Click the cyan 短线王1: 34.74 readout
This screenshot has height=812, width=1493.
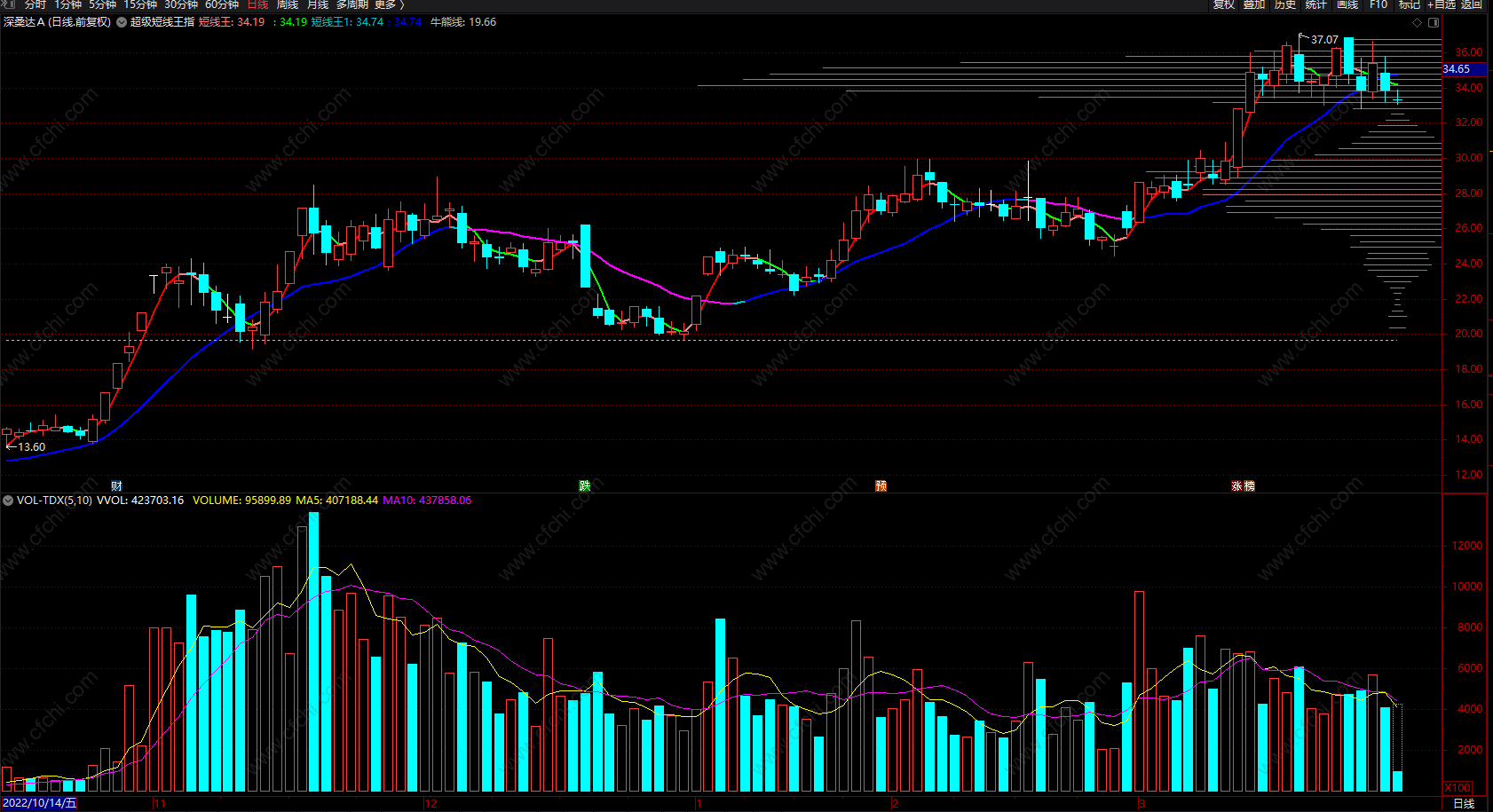tap(347, 22)
